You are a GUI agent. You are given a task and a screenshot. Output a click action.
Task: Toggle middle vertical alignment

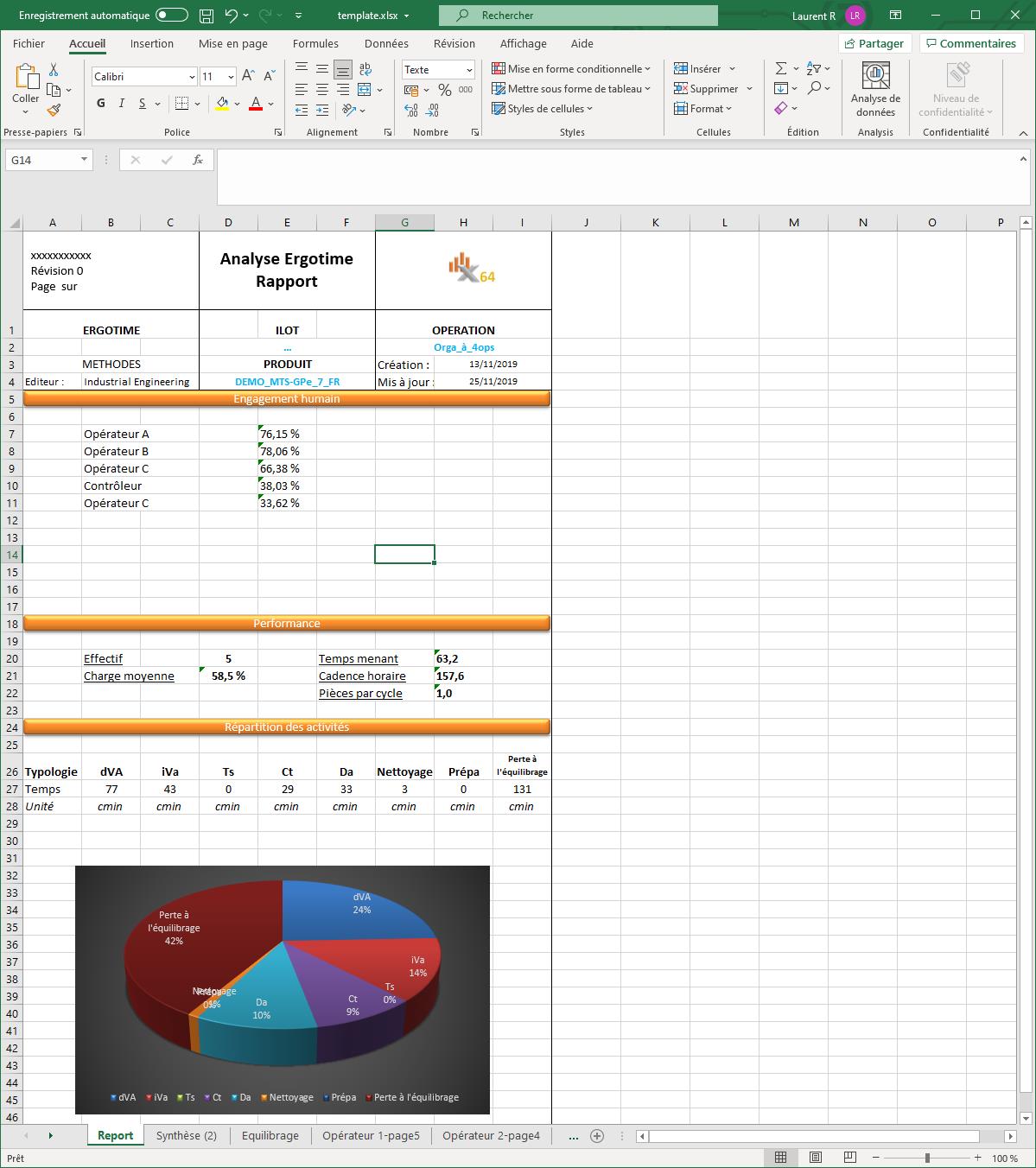point(322,69)
